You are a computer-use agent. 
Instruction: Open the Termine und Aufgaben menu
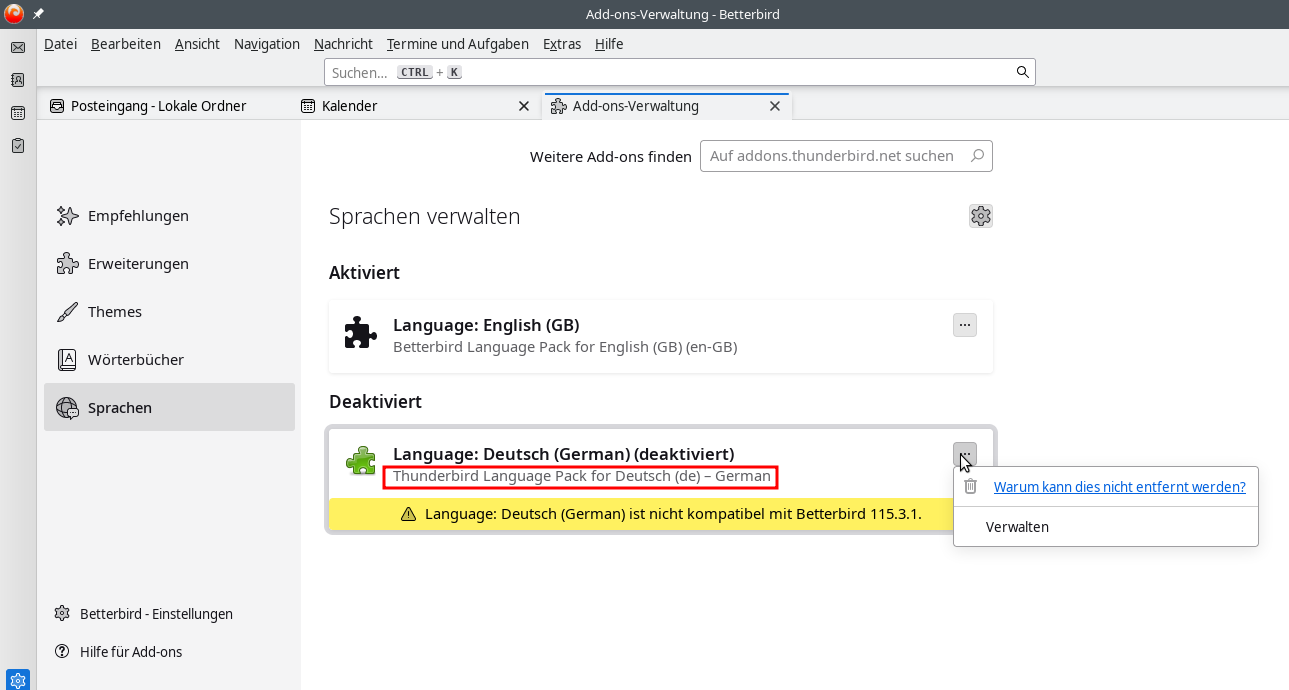click(x=458, y=44)
